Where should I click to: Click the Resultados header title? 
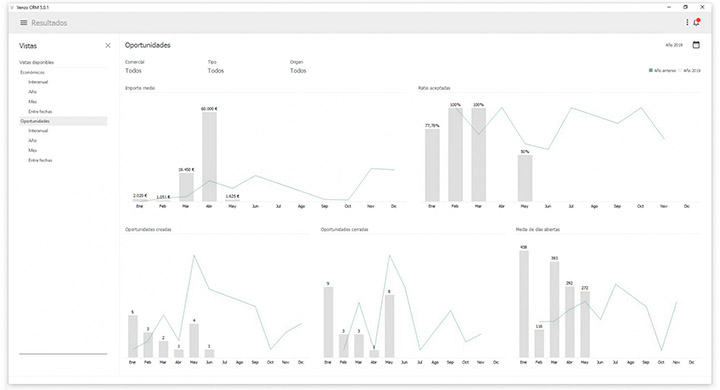pos(49,23)
